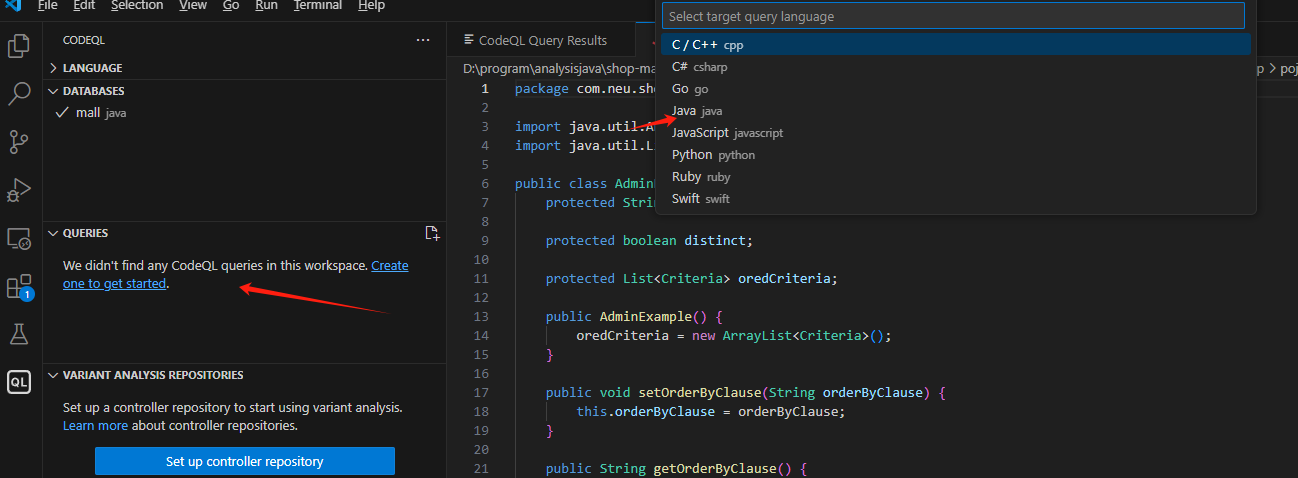This screenshot has width=1298, height=478.
Task: Click the VS Code logo icon
Action: pyautogui.click(x=15, y=5)
